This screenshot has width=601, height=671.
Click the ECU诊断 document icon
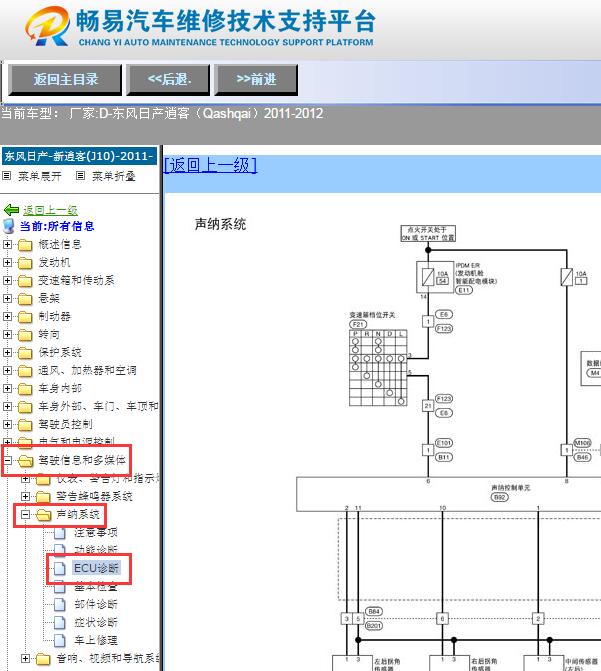click(x=60, y=568)
